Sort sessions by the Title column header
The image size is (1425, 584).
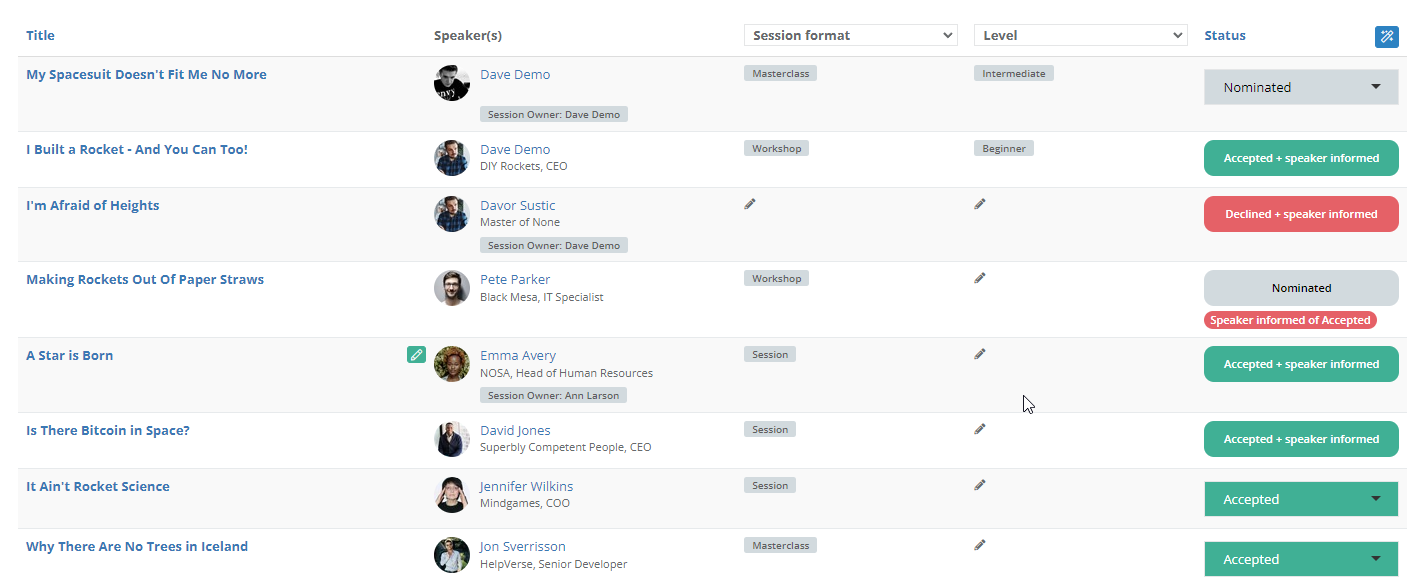(x=40, y=36)
